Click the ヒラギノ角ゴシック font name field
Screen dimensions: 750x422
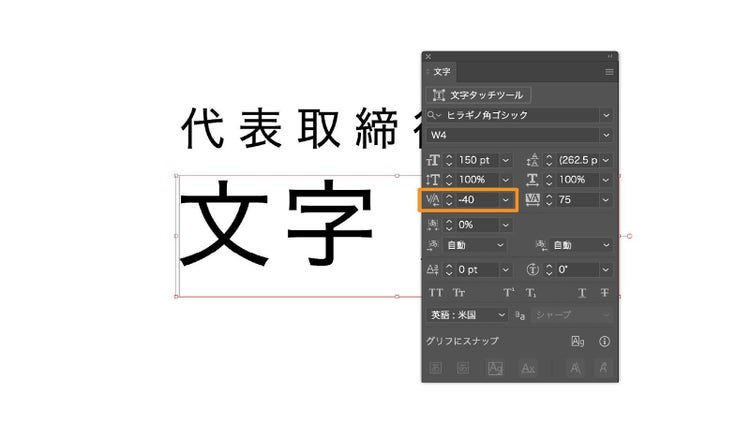(x=520, y=115)
